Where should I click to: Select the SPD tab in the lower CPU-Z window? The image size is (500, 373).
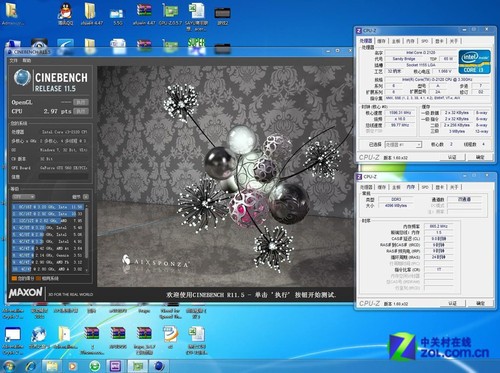[x=425, y=187]
